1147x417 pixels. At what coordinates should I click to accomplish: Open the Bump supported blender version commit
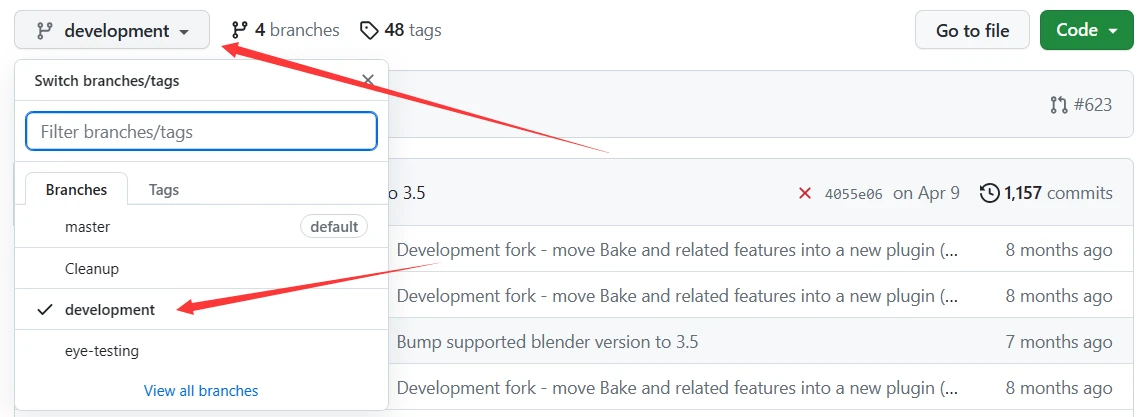click(547, 342)
